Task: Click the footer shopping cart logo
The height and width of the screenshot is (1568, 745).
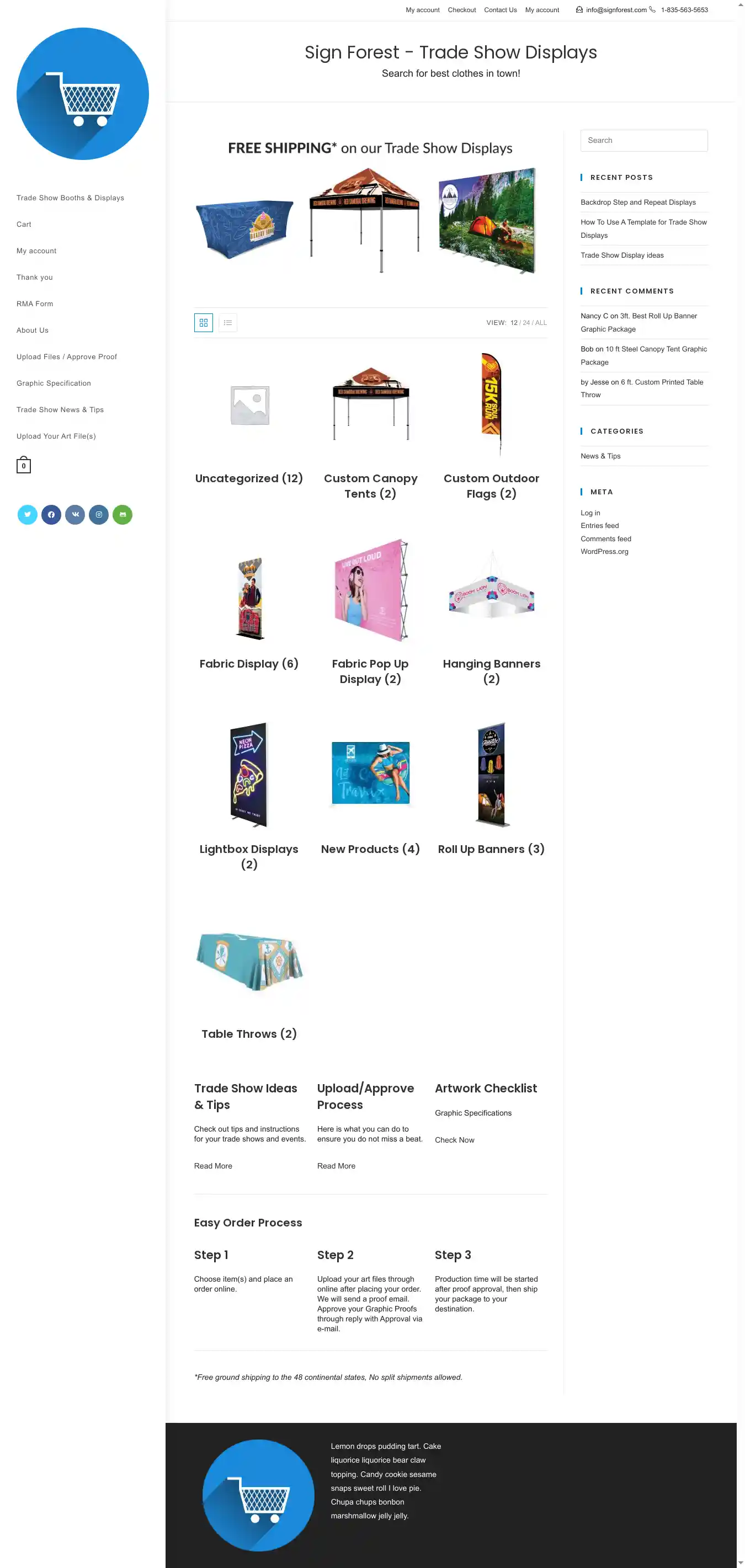Action: [x=258, y=1495]
